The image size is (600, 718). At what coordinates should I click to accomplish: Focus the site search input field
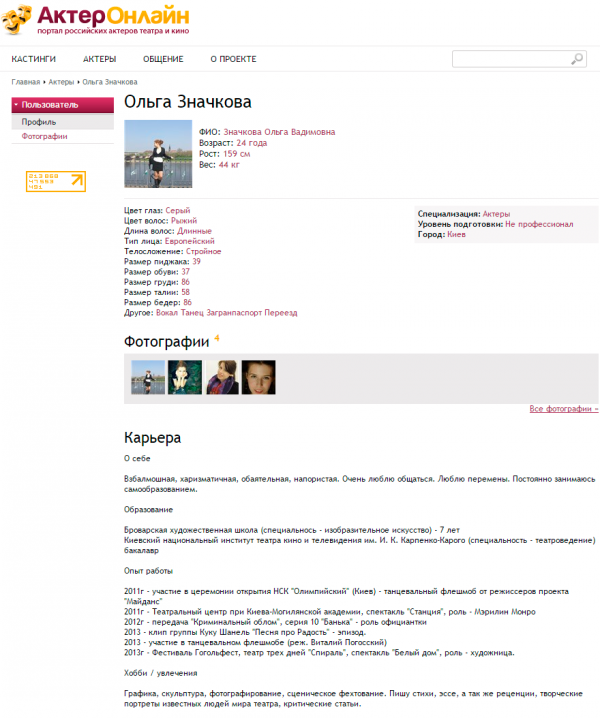click(510, 59)
